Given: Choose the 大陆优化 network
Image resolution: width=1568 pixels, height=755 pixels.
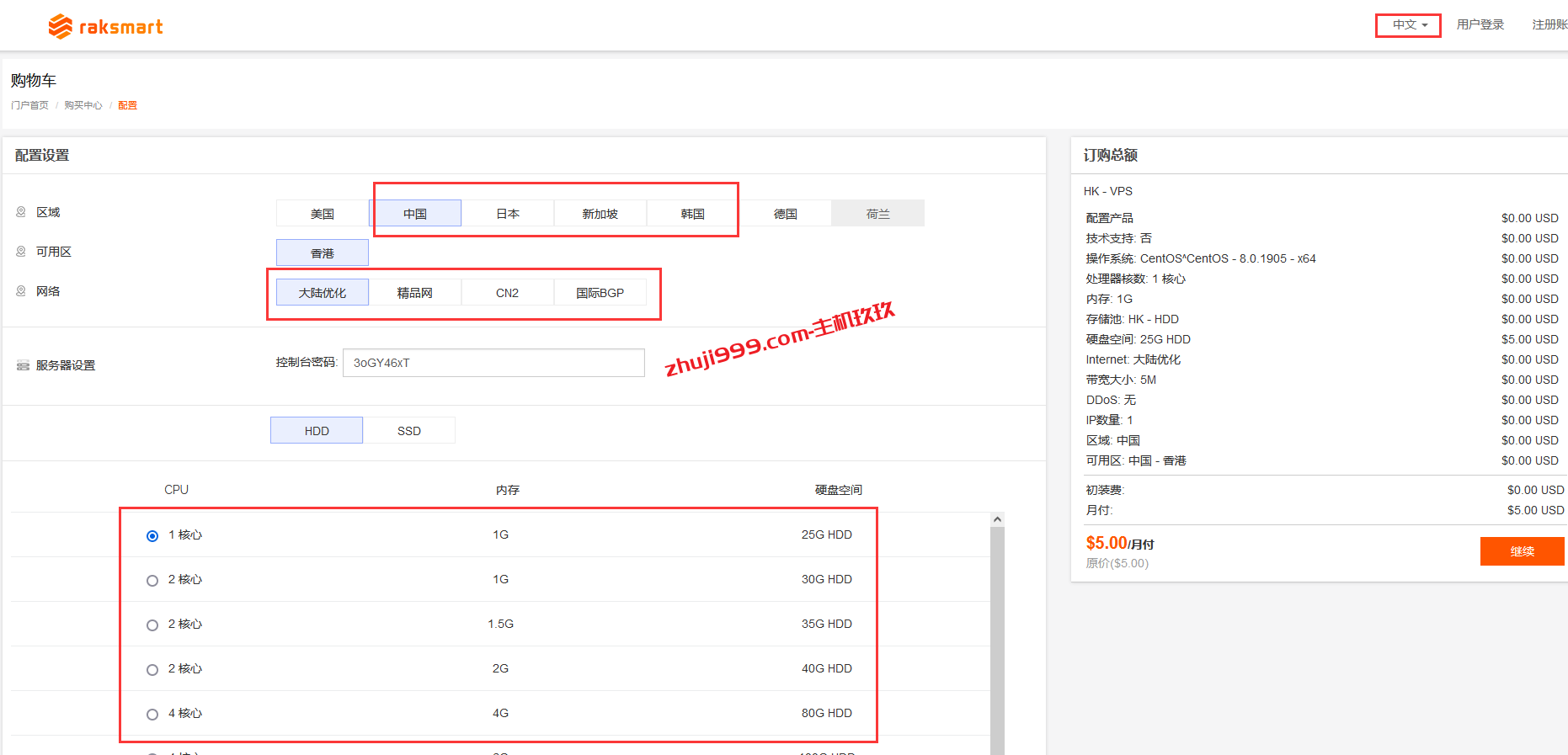Looking at the screenshot, I should pyautogui.click(x=323, y=293).
